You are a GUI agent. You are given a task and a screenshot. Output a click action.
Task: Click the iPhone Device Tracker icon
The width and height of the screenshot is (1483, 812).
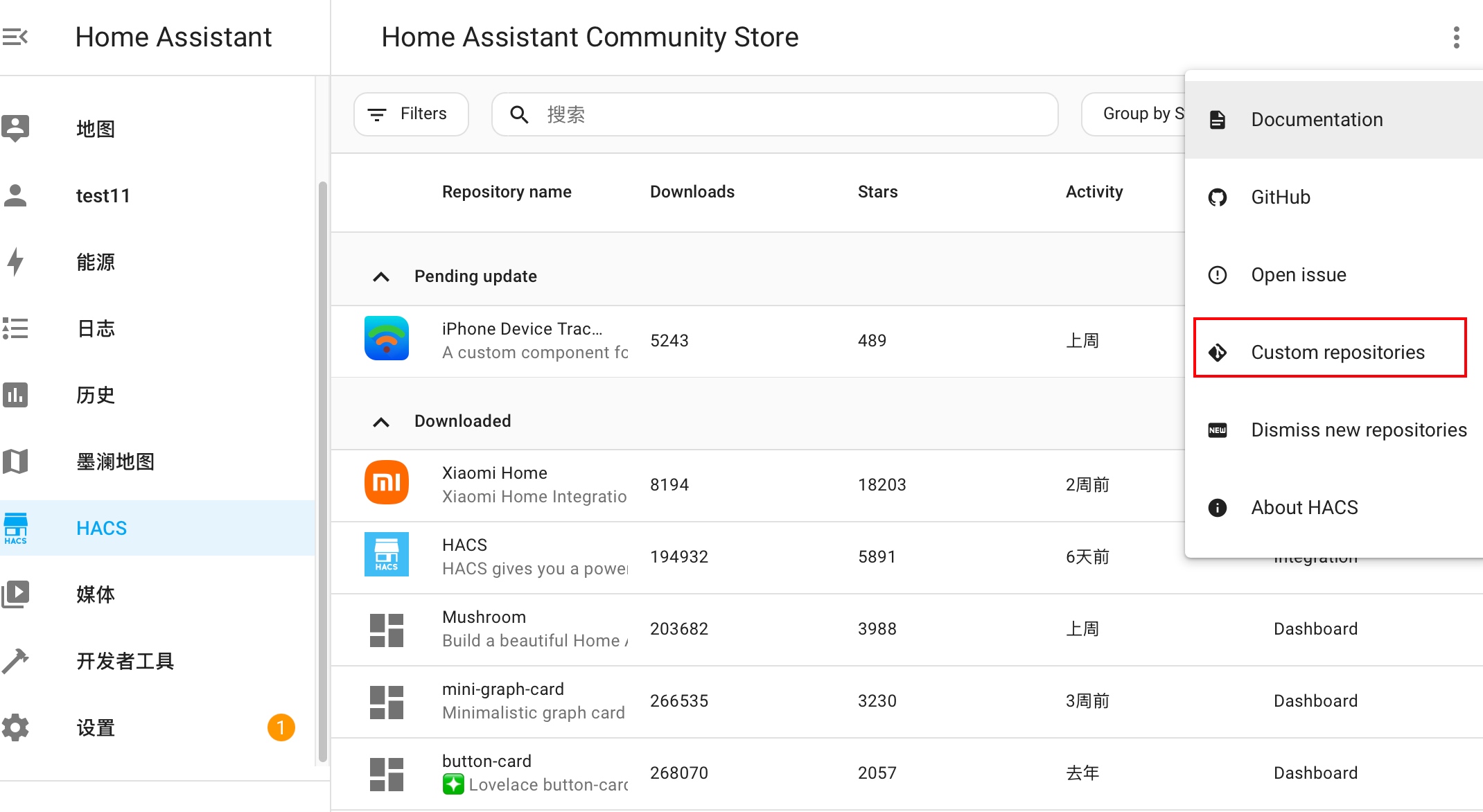point(386,339)
